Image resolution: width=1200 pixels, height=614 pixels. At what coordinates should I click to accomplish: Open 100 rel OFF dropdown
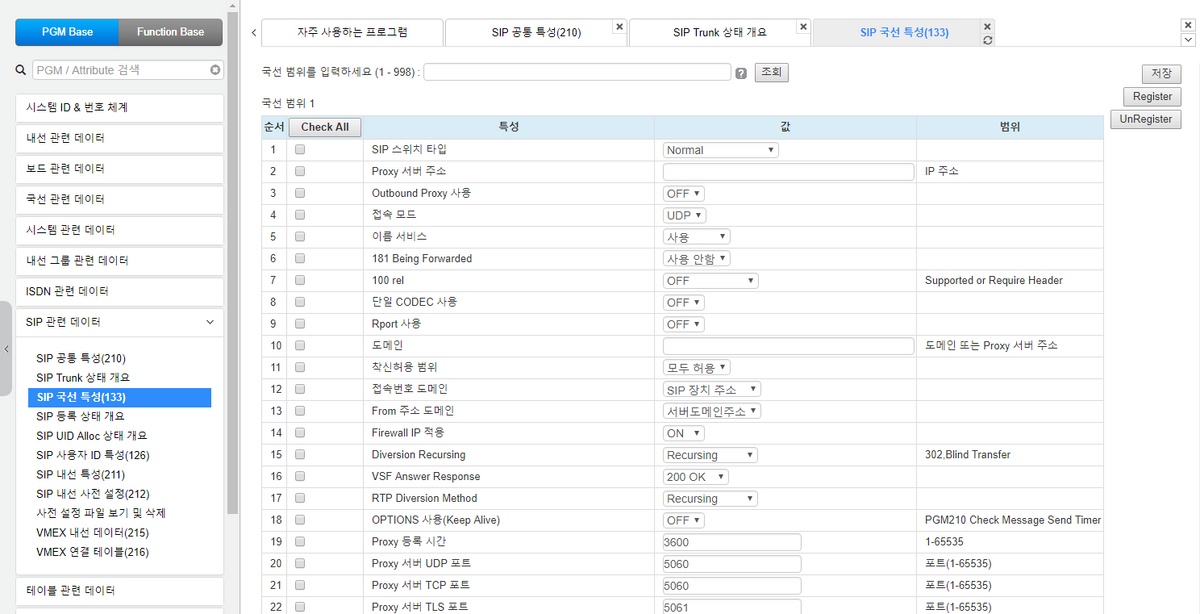click(710, 280)
